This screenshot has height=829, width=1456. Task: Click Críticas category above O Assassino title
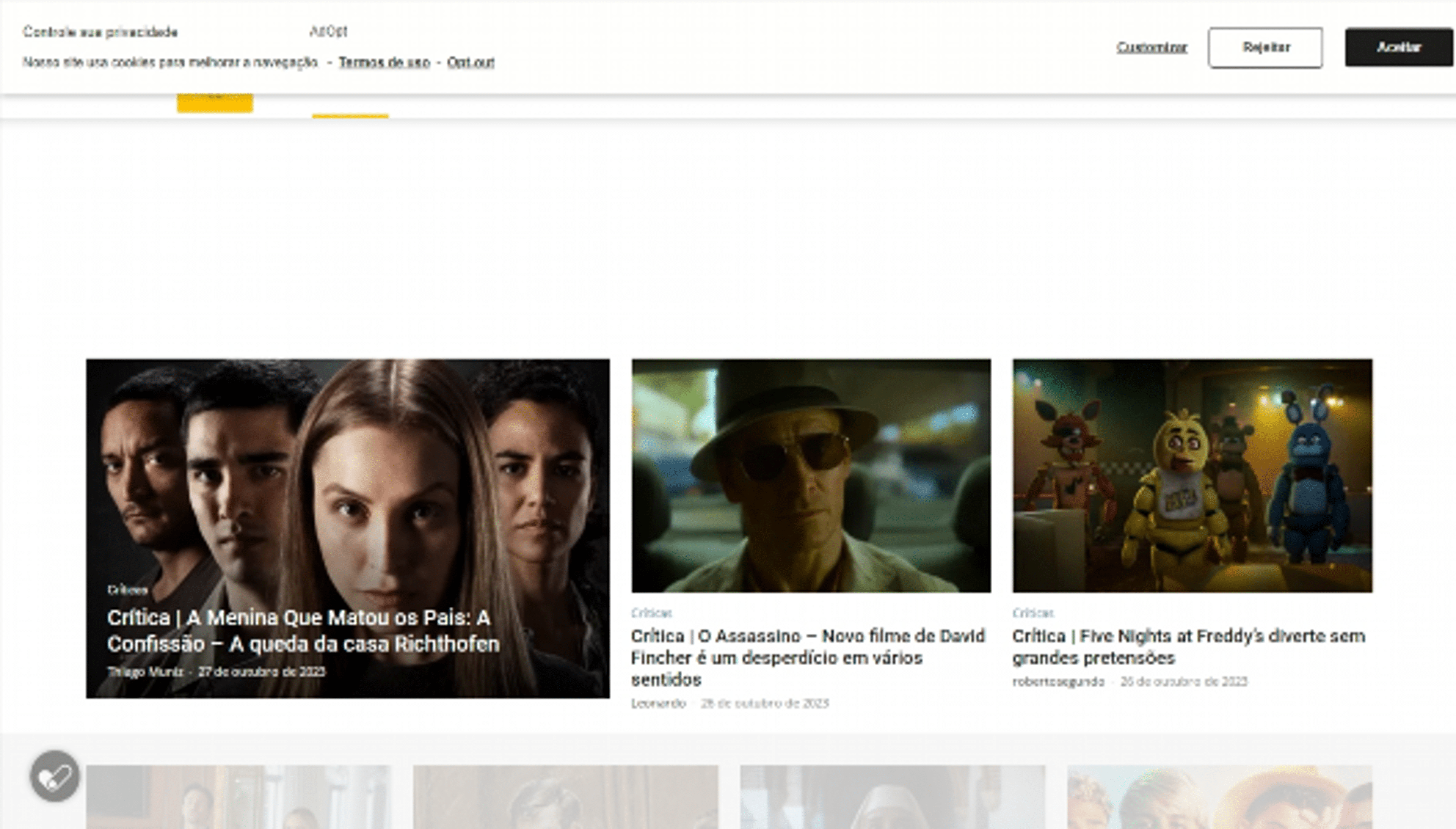(x=651, y=613)
